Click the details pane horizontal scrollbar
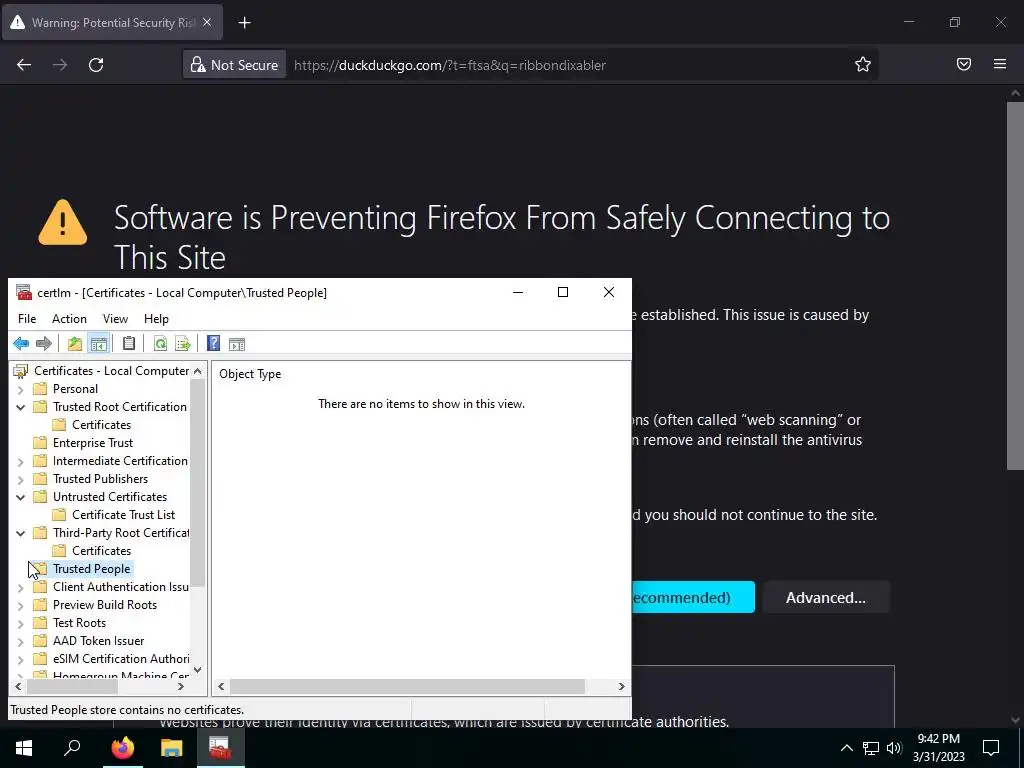The height and width of the screenshot is (768, 1024). pyautogui.click(x=407, y=686)
